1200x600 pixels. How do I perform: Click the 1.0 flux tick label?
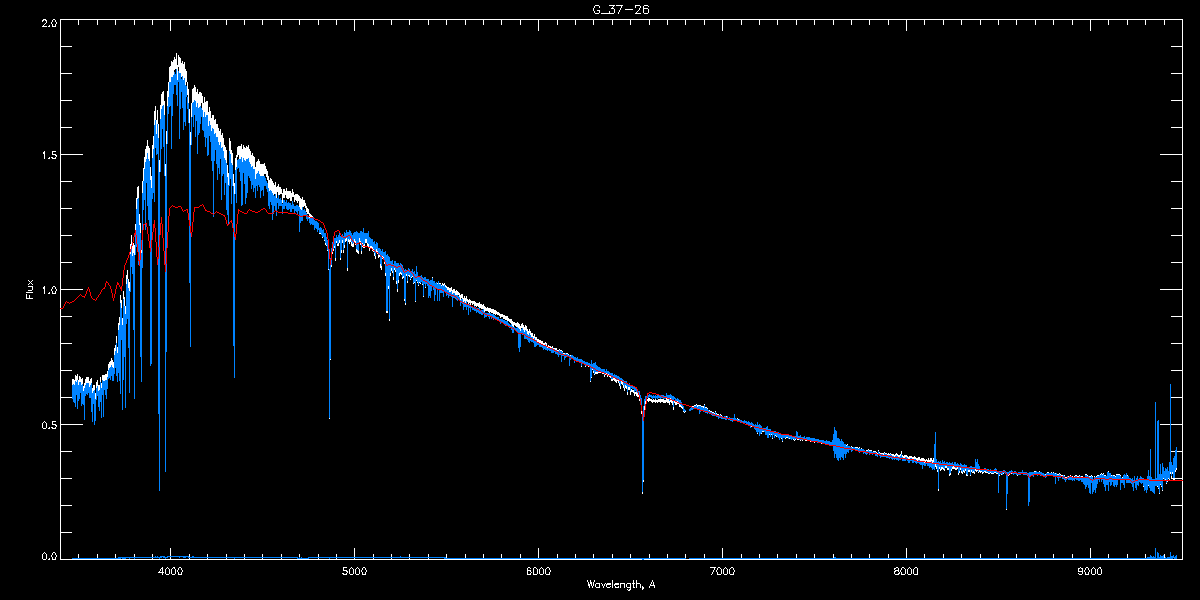(x=48, y=289)
